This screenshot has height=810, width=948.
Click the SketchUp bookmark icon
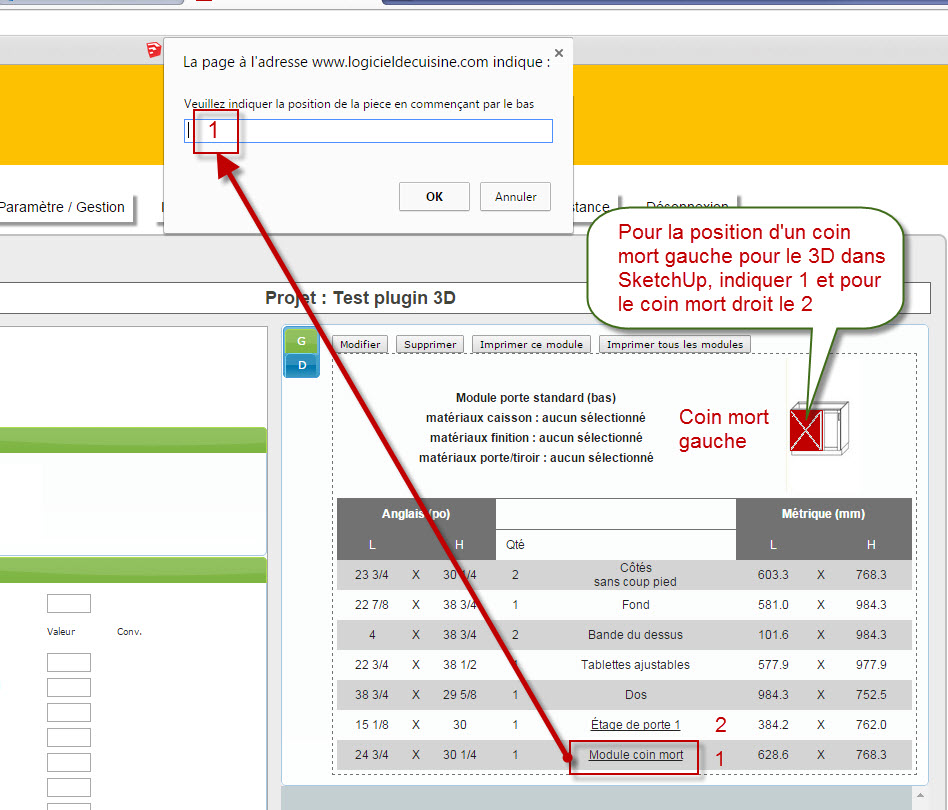pyautogui.click(x=153, y=50)
